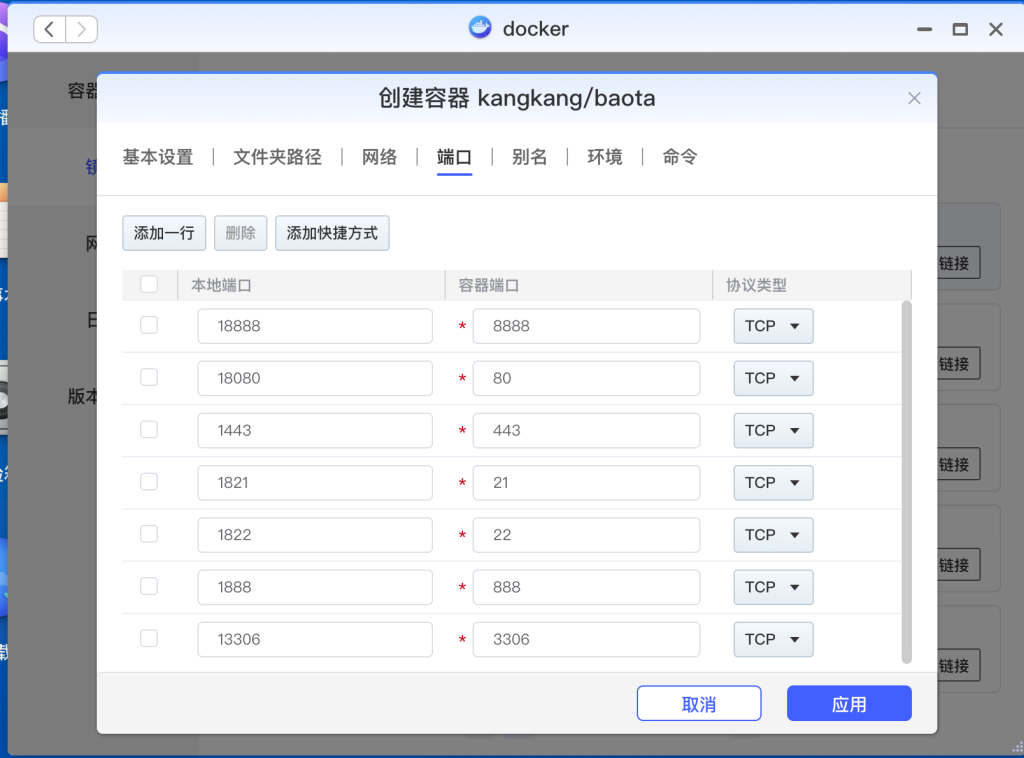This screenshot has height=758, width=1024.
Task: Click the forward navigation arrow
Action: click(x=82, y=29)
